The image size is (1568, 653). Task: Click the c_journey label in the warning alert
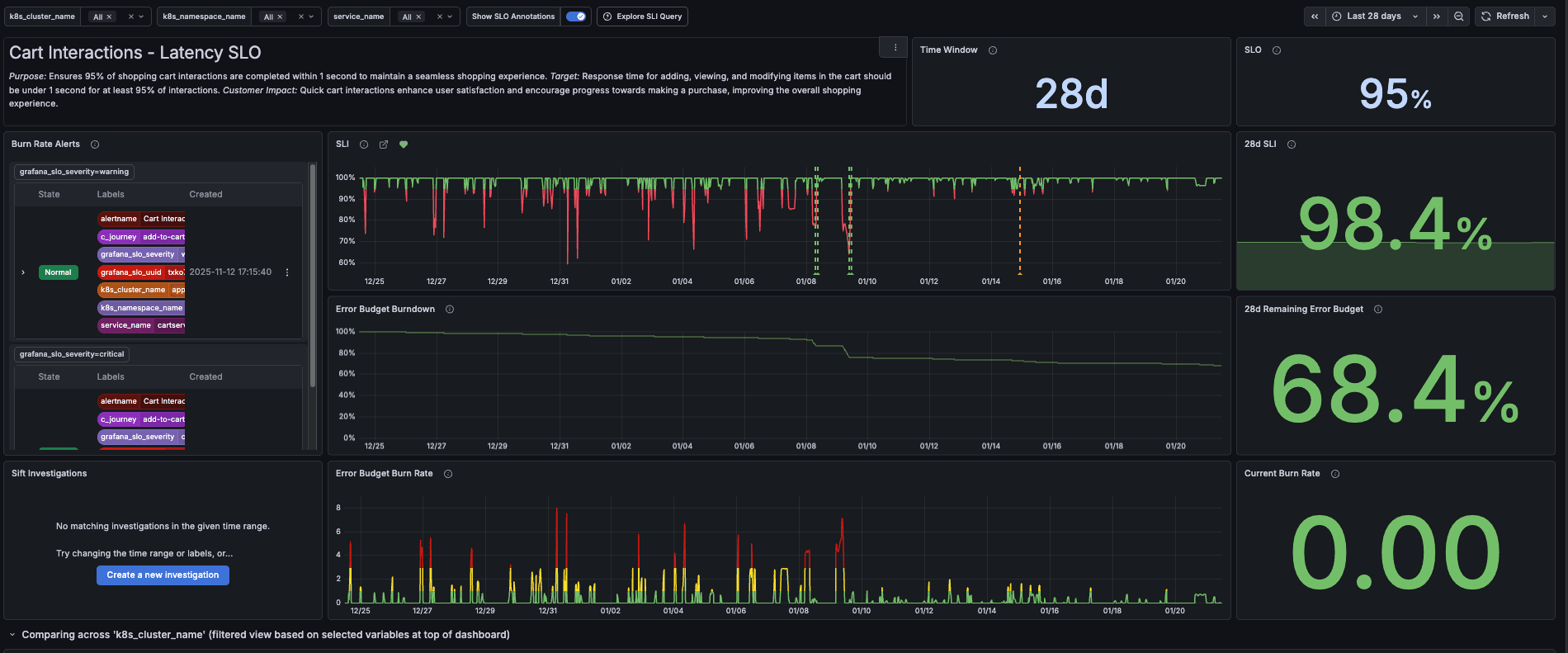(x=141, y=237)
